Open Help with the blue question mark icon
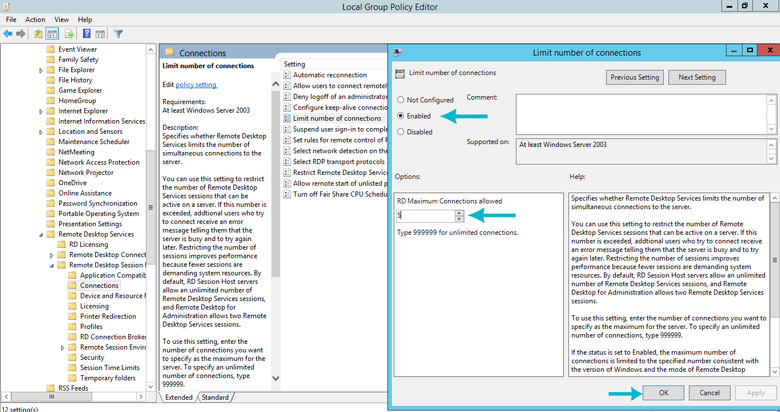Viewport: 780px width, 412px height. click(87, 34)
